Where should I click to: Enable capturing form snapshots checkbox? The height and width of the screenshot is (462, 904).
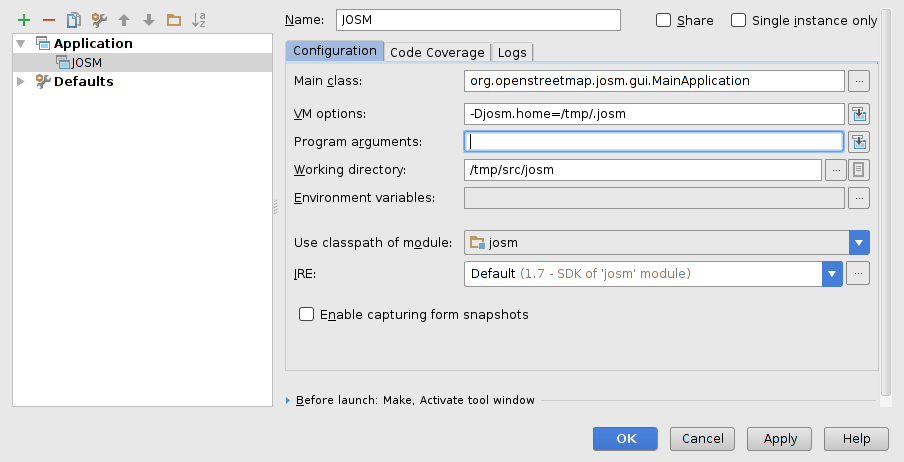click(x=307, y=314)
